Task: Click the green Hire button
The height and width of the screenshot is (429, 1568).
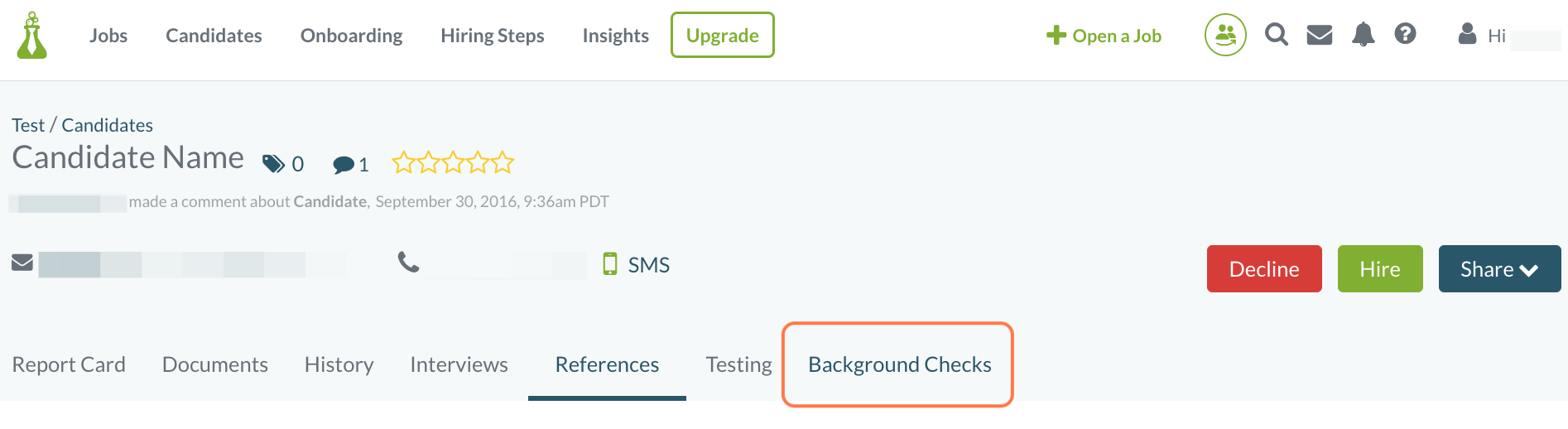Action: click(1379, 269)
